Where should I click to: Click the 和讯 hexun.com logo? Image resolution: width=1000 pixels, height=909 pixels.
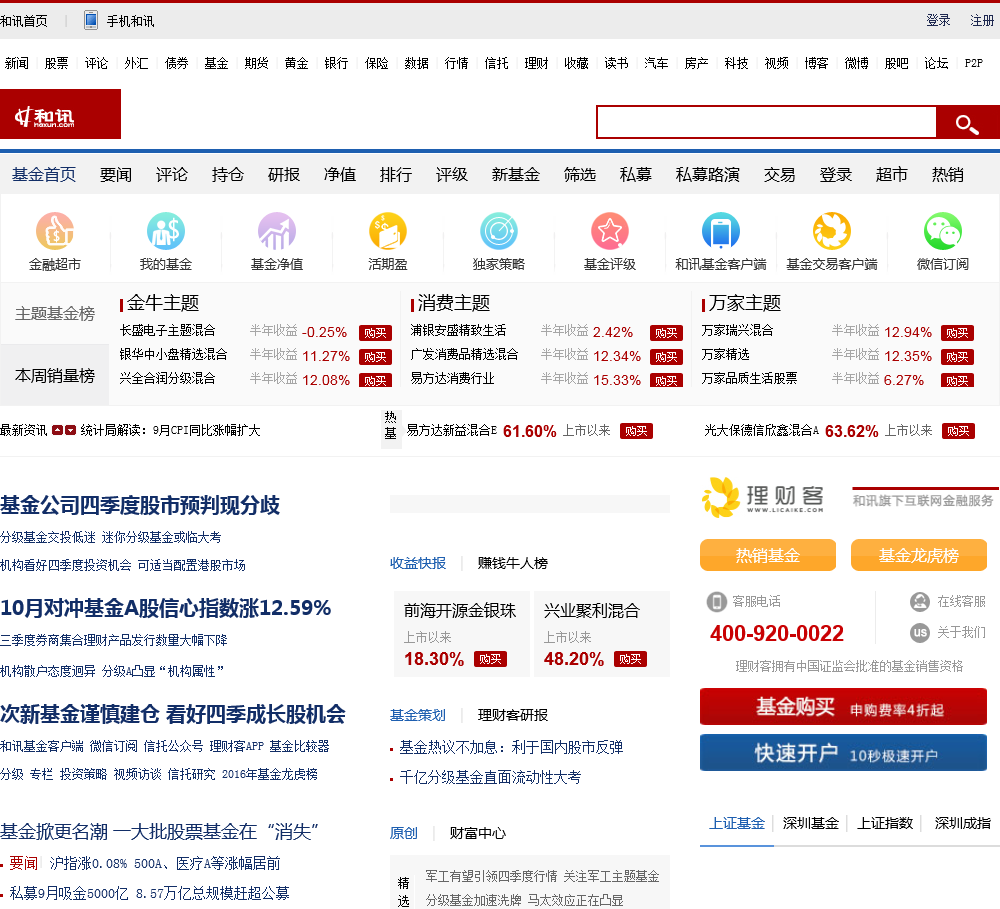pyautogui.click(x=61, y=114)
